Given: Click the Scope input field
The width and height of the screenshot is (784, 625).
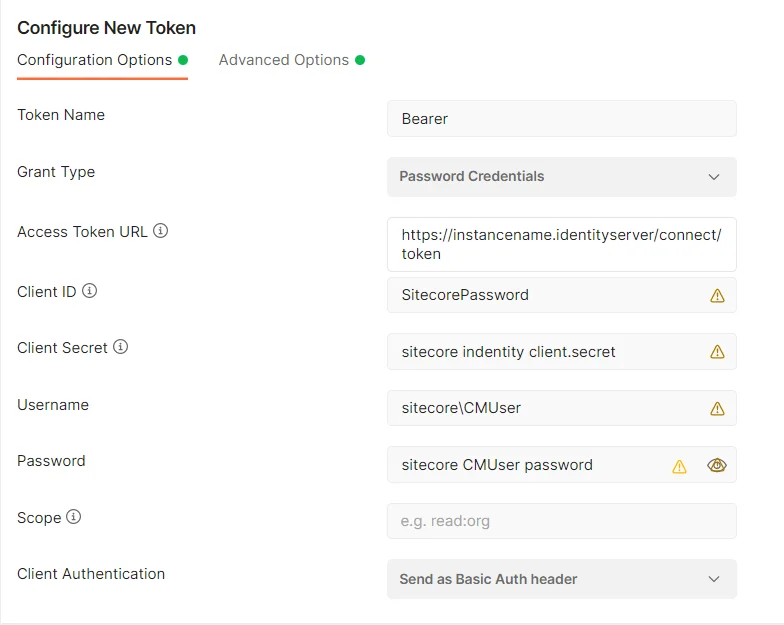Looking at the screenshot, I should (x=562, y=521).
